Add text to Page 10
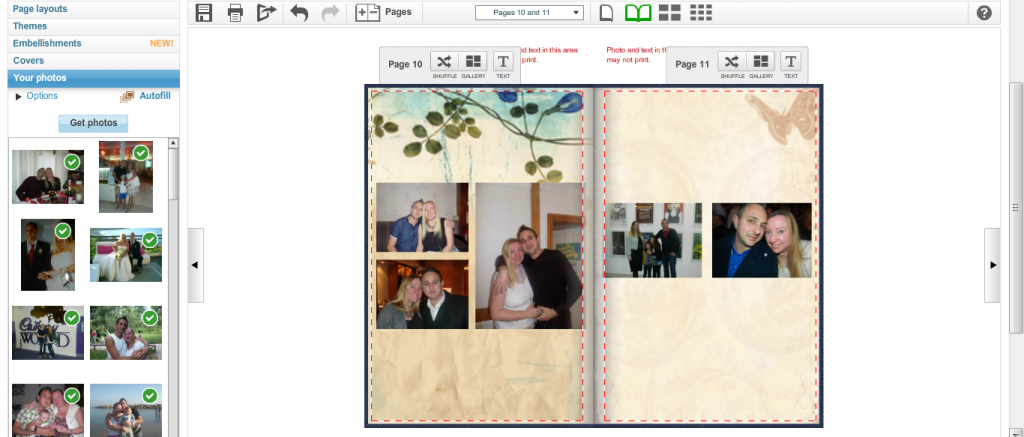 [503, 64]
